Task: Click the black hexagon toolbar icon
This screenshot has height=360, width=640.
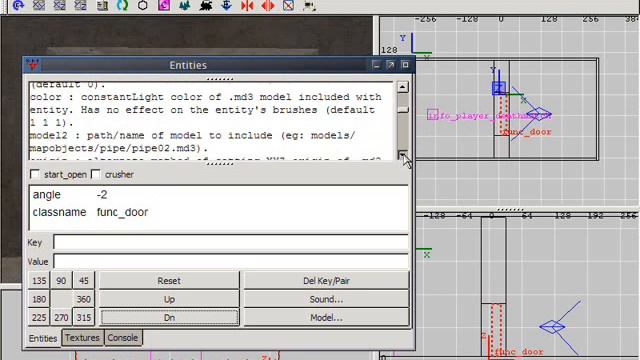Action: coord(142,6)
